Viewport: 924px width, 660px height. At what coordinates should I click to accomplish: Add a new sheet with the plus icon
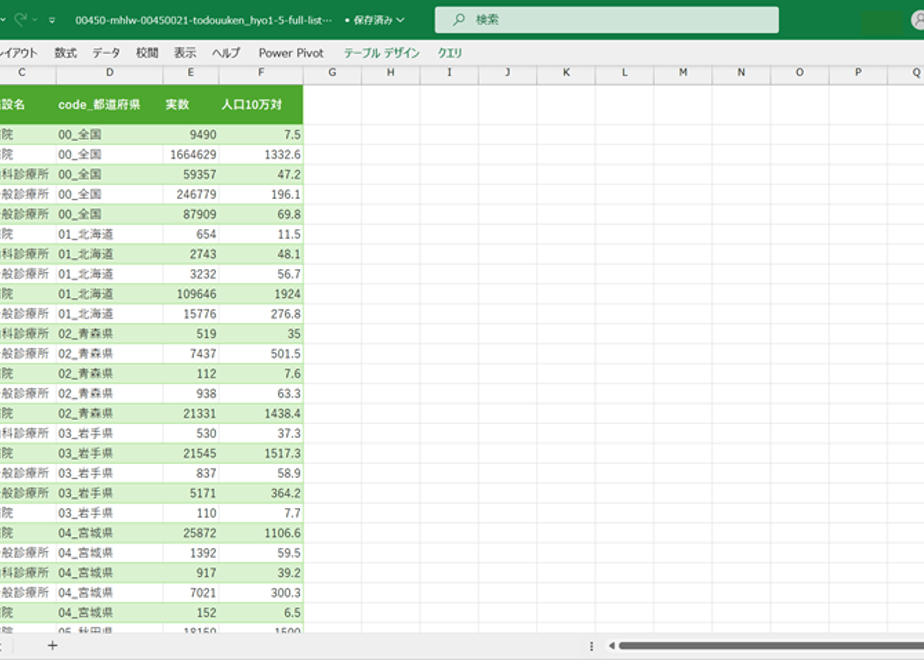(52, 646)
